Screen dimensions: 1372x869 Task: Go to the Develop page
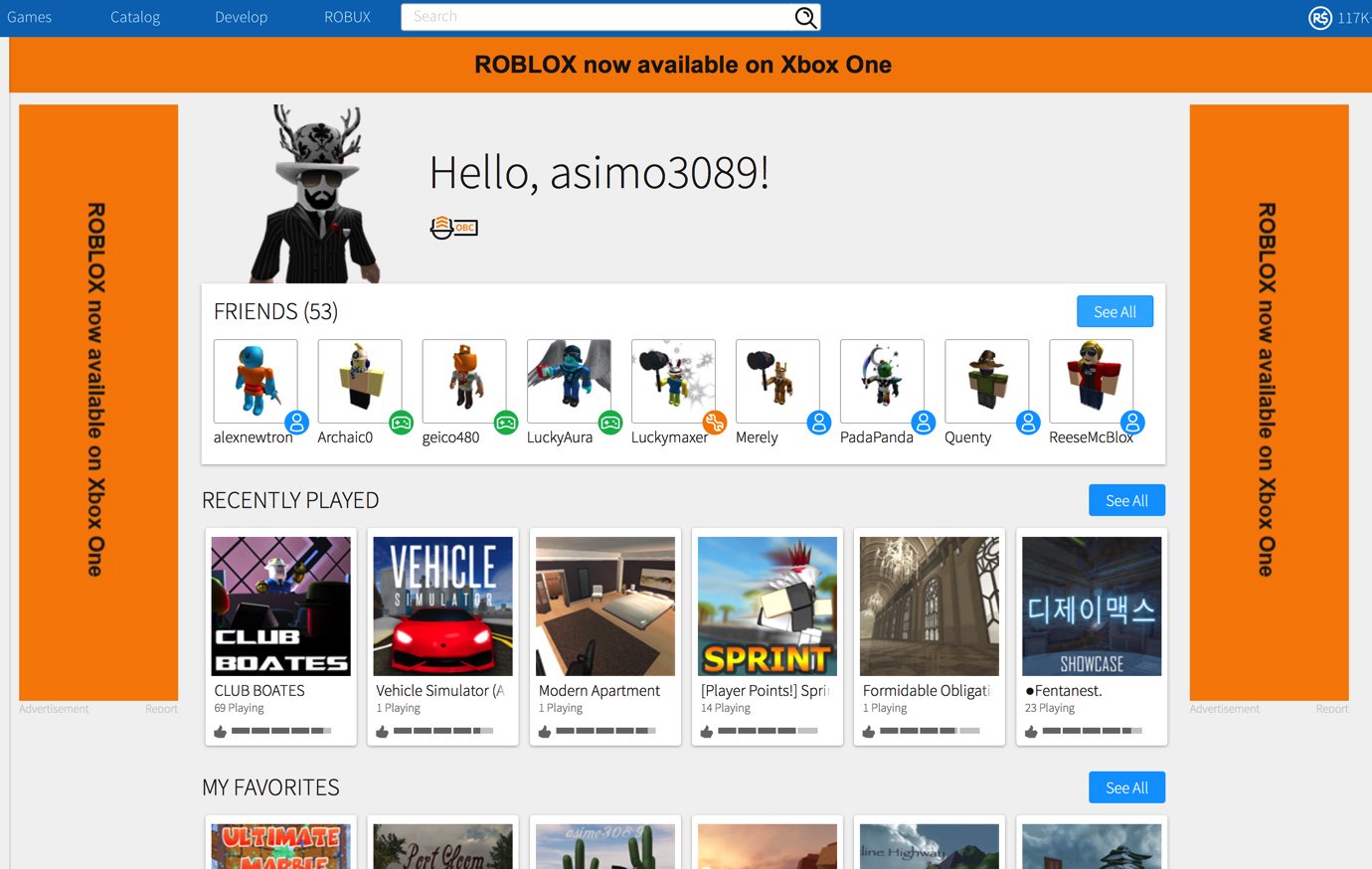[241, 17]
